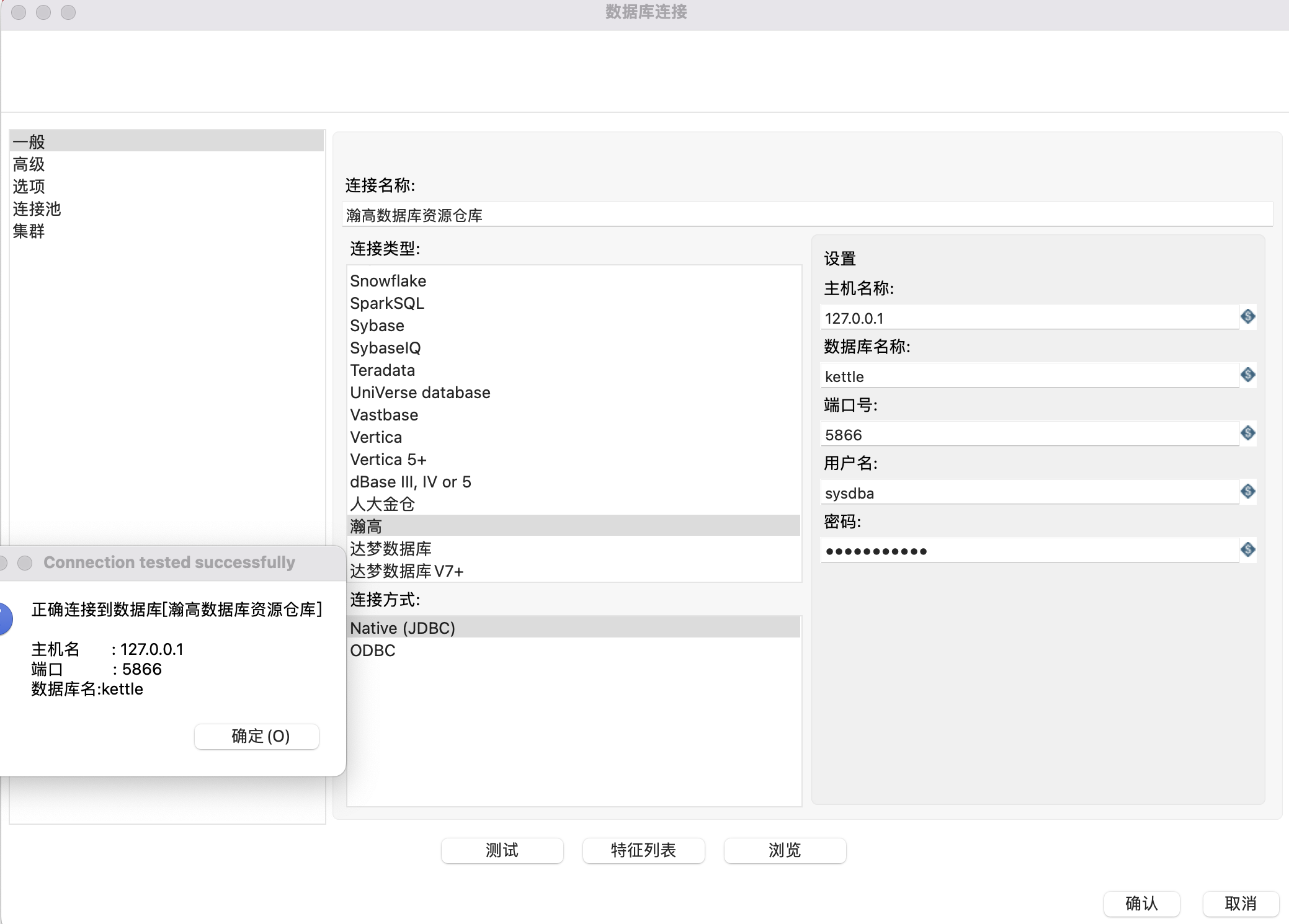Screen dimensions: 1289x924
Task: Open the 集群 settings section
Action: pyautogui.click(x=29, y=231)
